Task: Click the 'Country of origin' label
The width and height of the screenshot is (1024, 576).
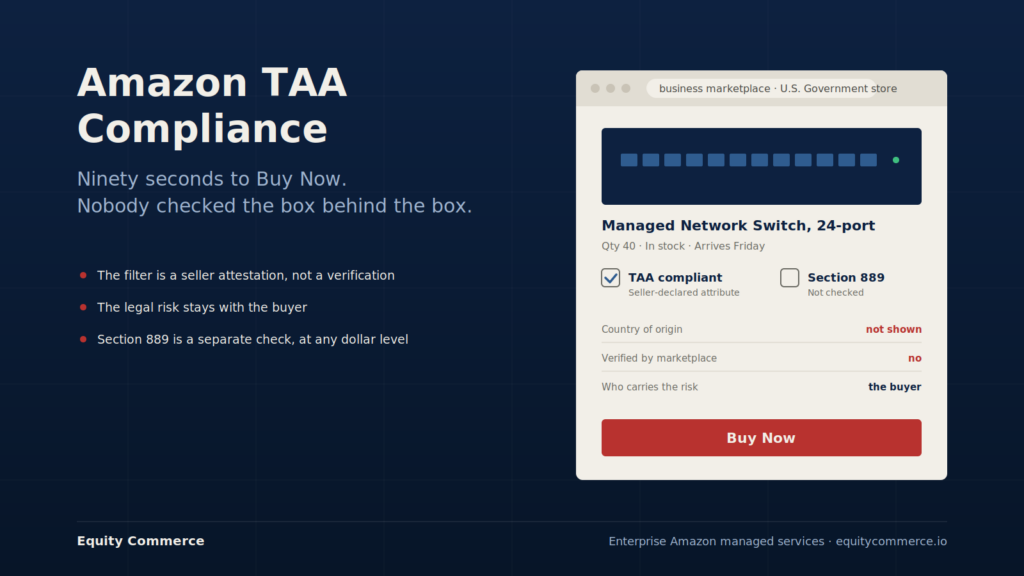Action: coord(642,329)
